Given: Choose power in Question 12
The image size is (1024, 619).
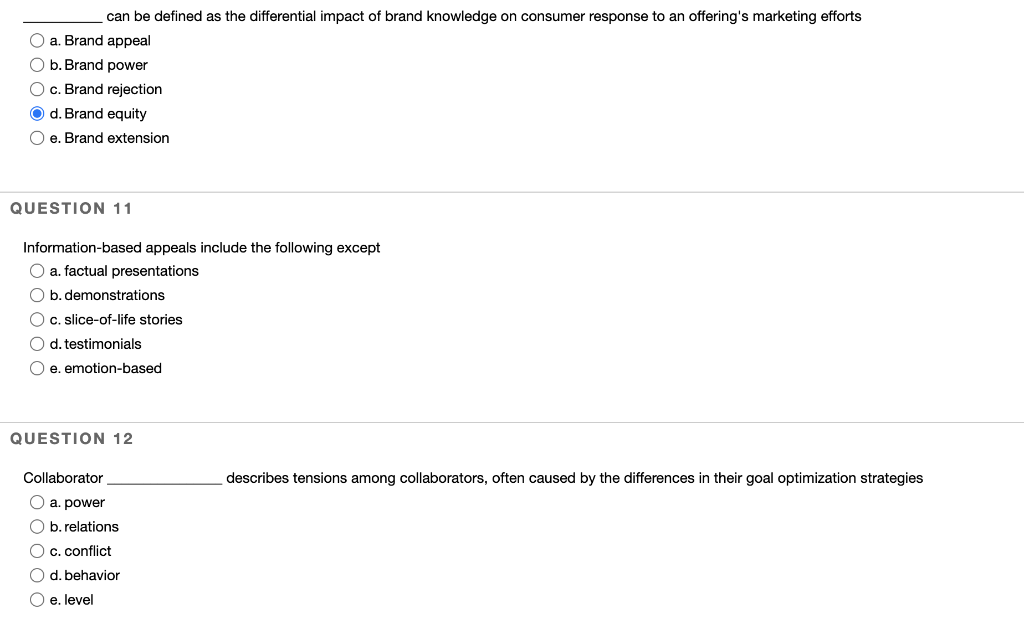Looking at the screenshot, I should (x=37, y=502).
